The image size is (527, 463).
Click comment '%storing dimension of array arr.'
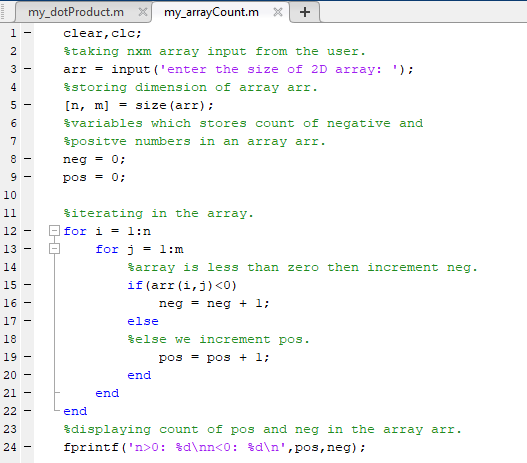[x=191, y=87]
